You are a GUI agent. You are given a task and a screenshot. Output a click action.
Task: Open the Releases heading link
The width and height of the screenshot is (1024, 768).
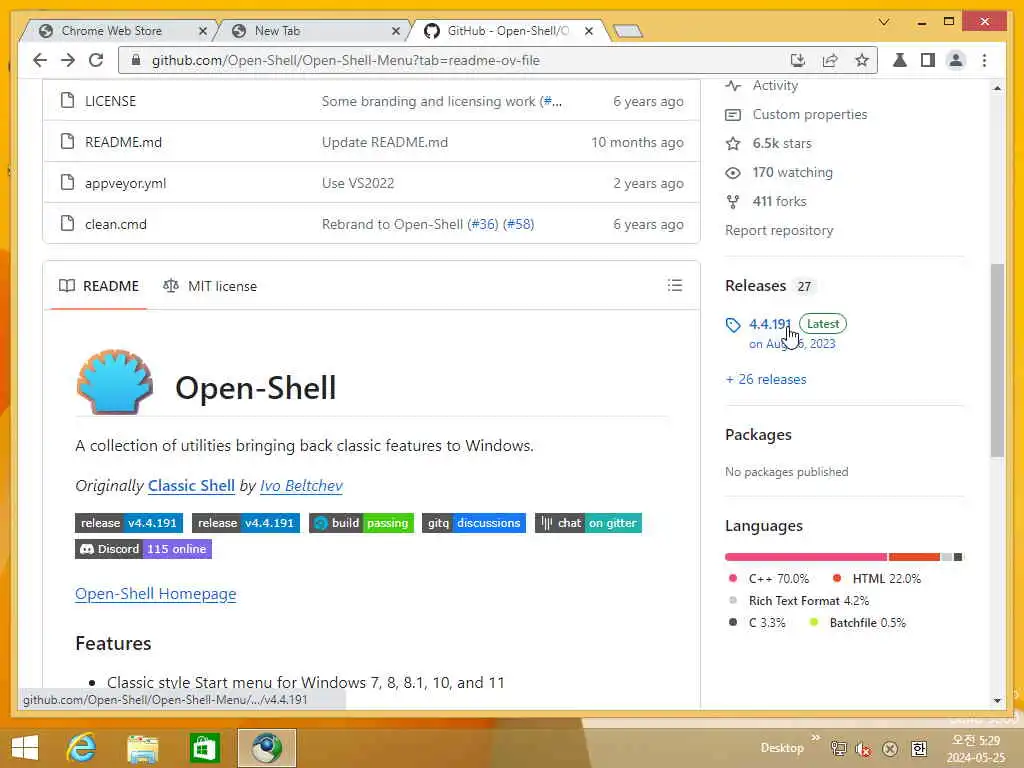tap(756, 286)
